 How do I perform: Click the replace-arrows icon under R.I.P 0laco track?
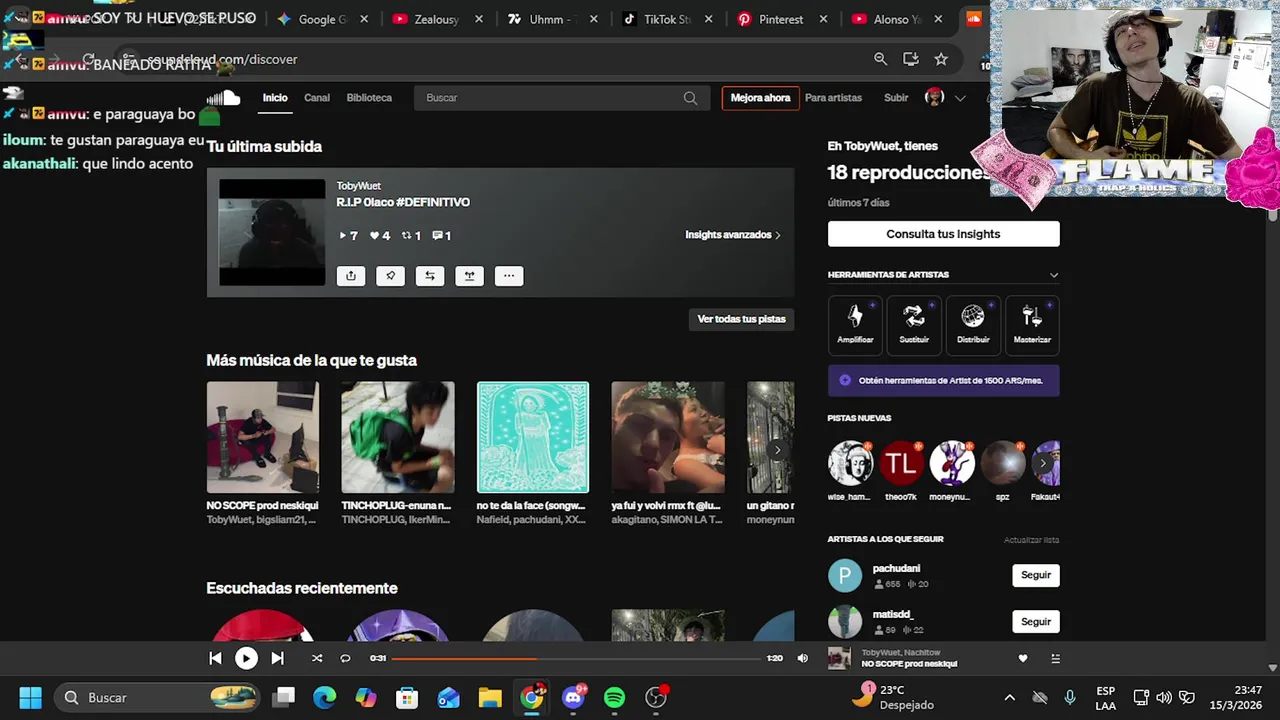430,276
